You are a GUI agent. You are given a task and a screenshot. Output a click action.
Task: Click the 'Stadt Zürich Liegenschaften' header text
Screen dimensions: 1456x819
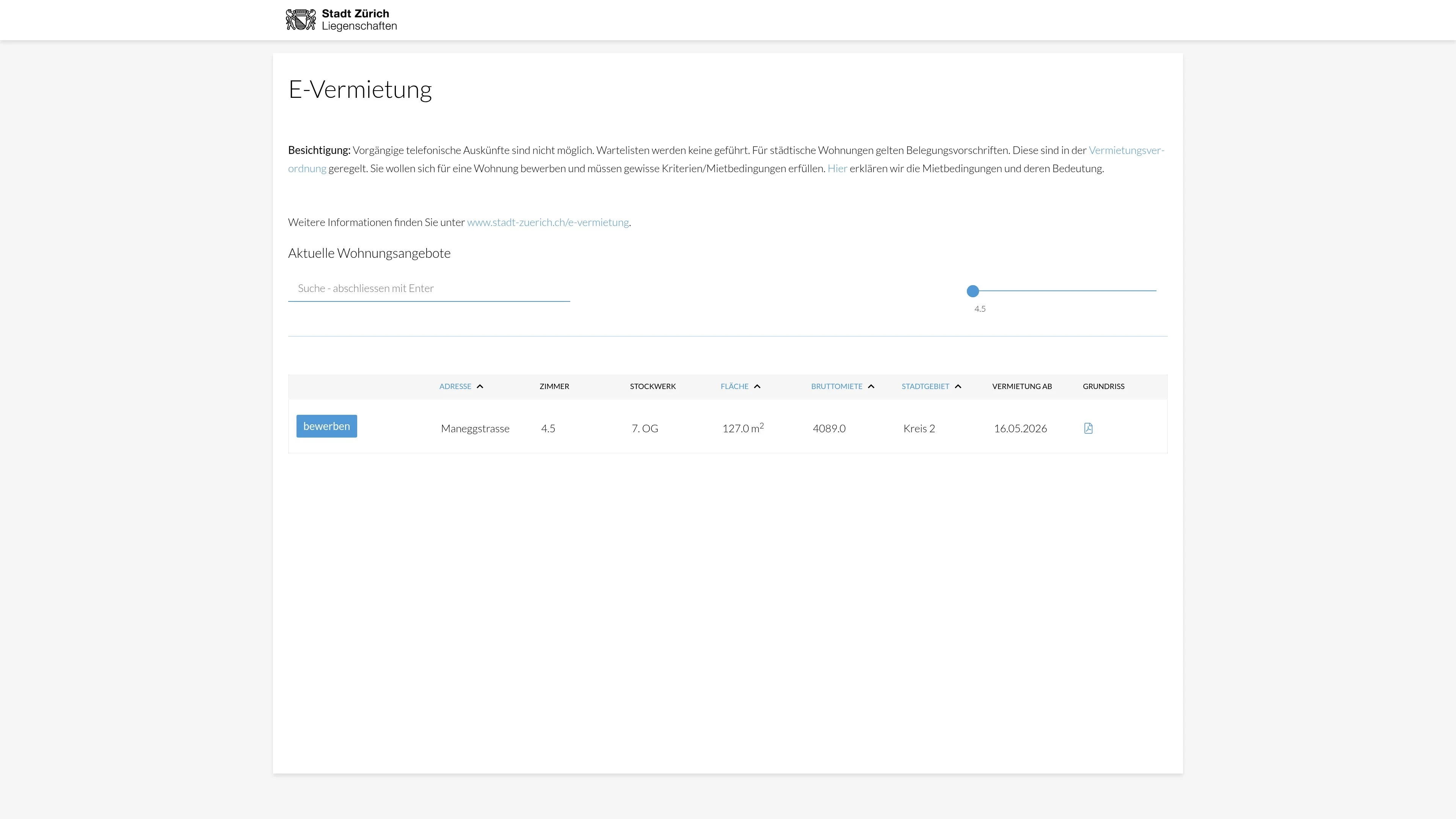(x=359, y=20)
